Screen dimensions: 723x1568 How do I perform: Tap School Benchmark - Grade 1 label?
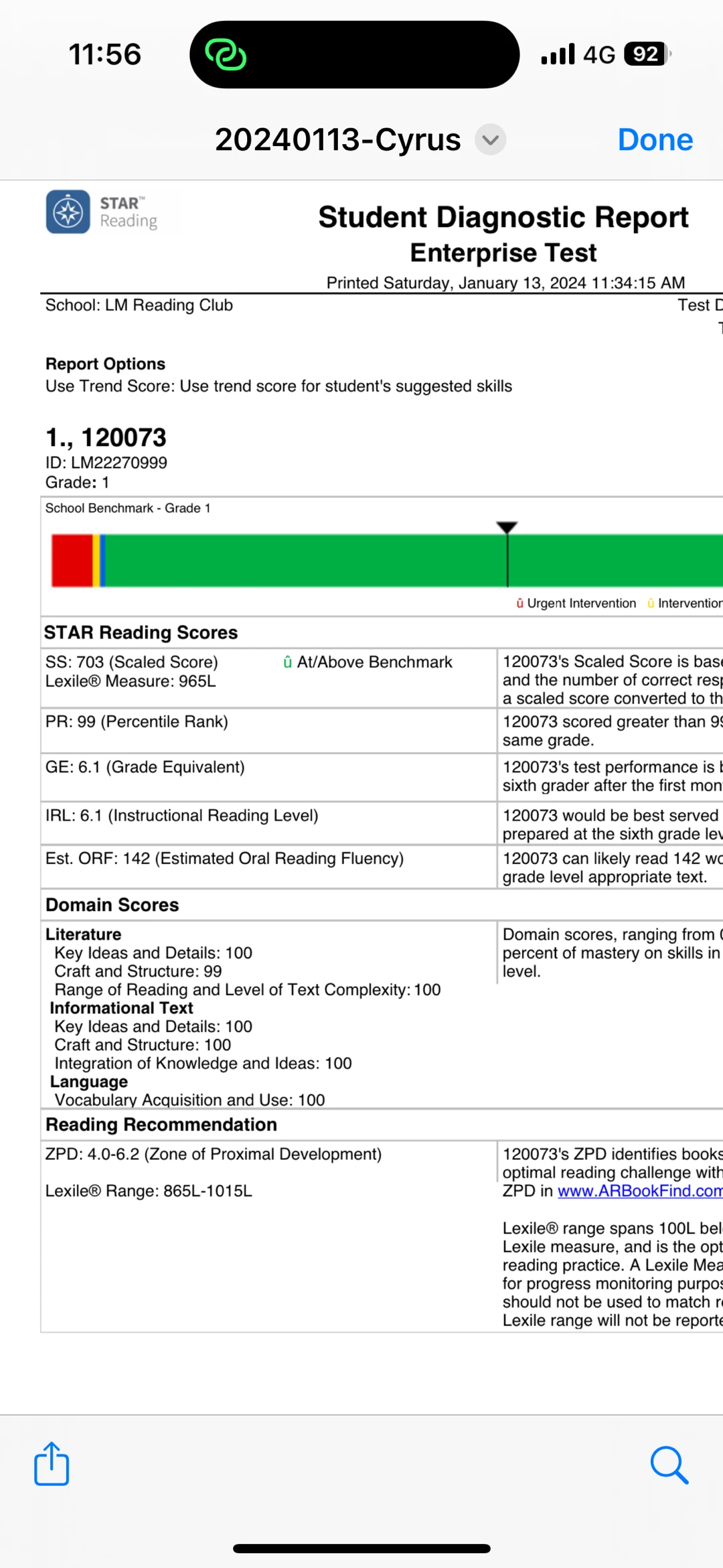point(128,508)
